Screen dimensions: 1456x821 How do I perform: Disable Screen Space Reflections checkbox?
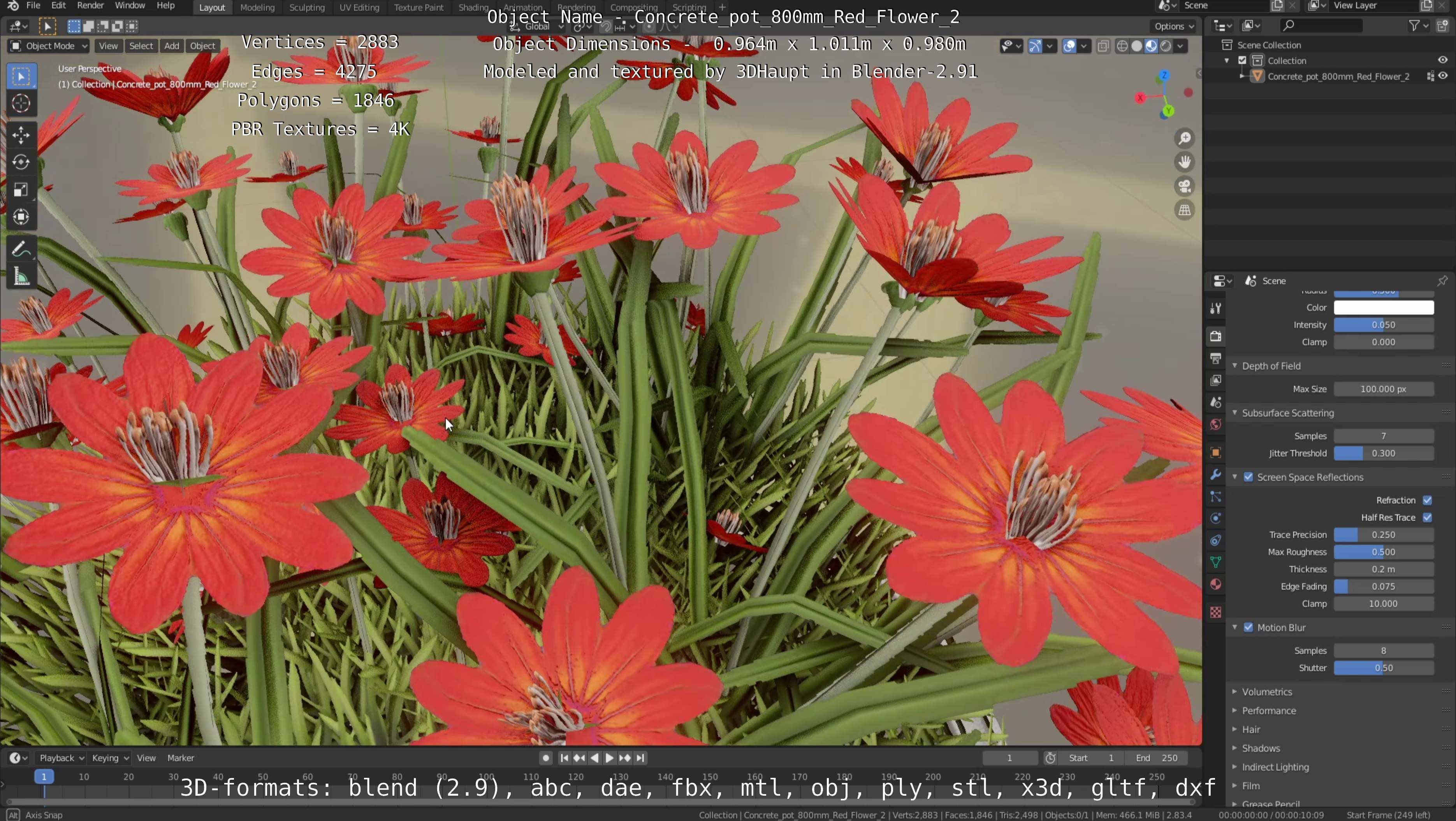tap(1248, 477)
